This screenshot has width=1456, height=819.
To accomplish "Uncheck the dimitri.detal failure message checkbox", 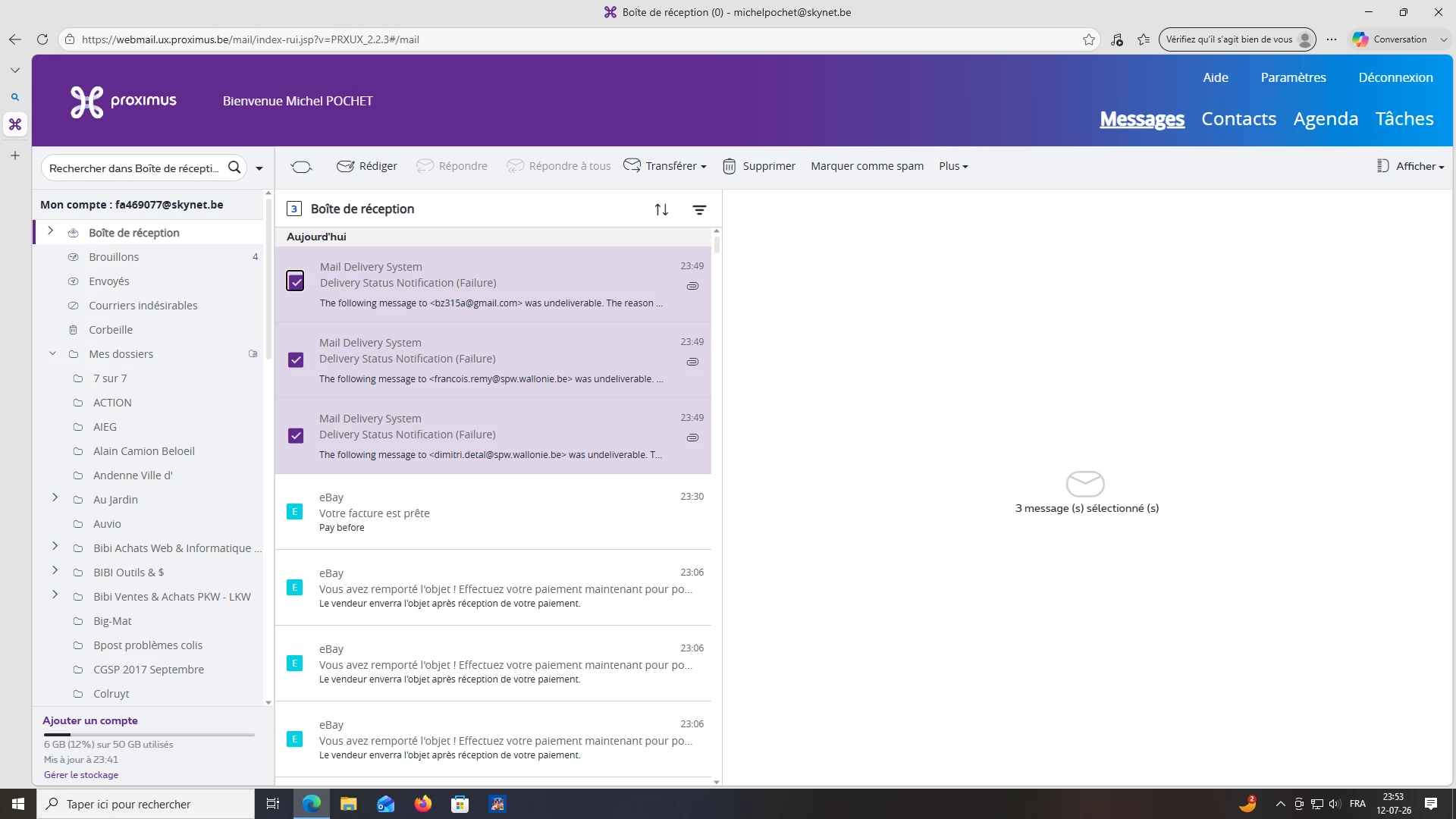I will pos(296,435).
